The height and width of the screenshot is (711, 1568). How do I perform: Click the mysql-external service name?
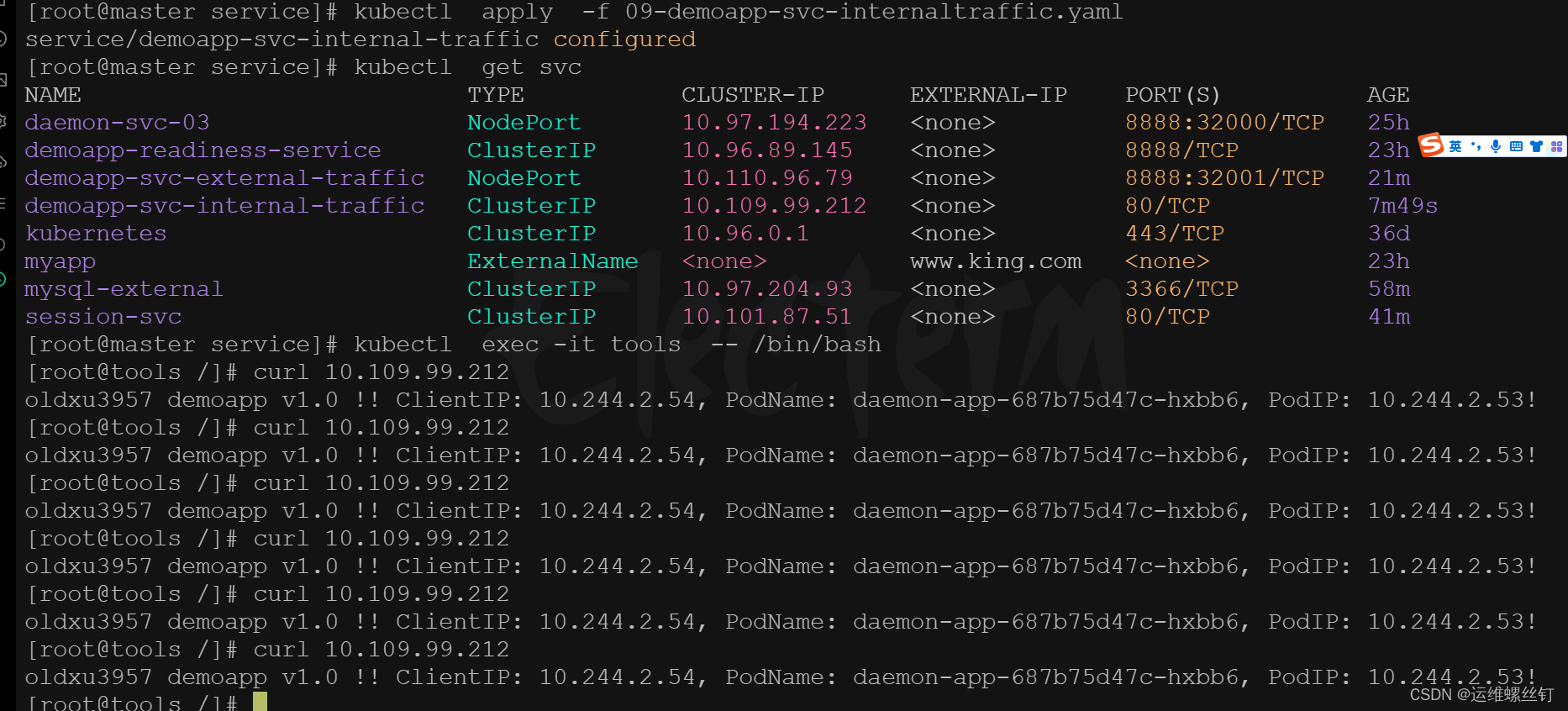pyautogui.click(x=124, y=289)
